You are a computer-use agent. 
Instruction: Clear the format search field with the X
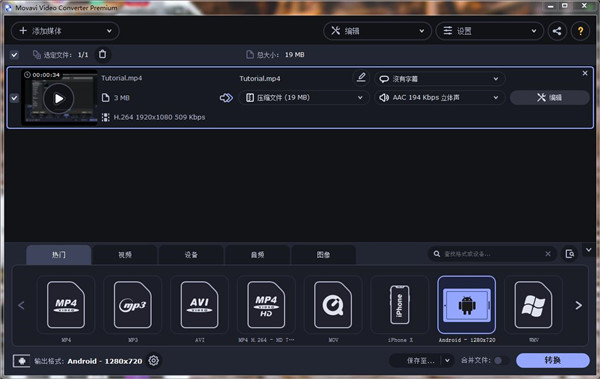(x=548, y=254)
